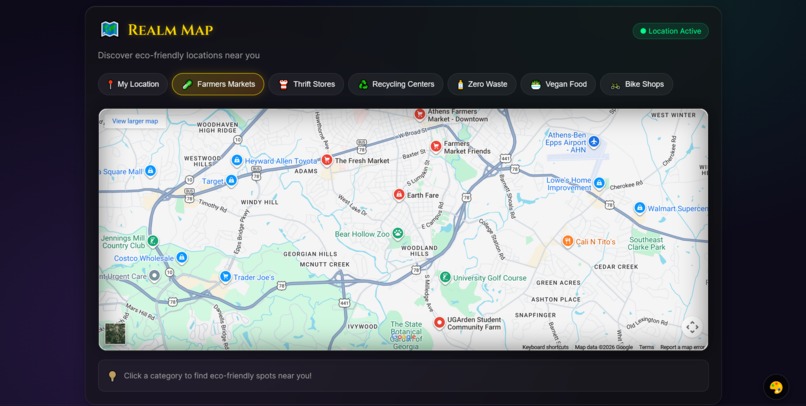This screenshot has height=406, width=806.
Task: Click The Fresh Market pin
Action: [x=326, y=160]
